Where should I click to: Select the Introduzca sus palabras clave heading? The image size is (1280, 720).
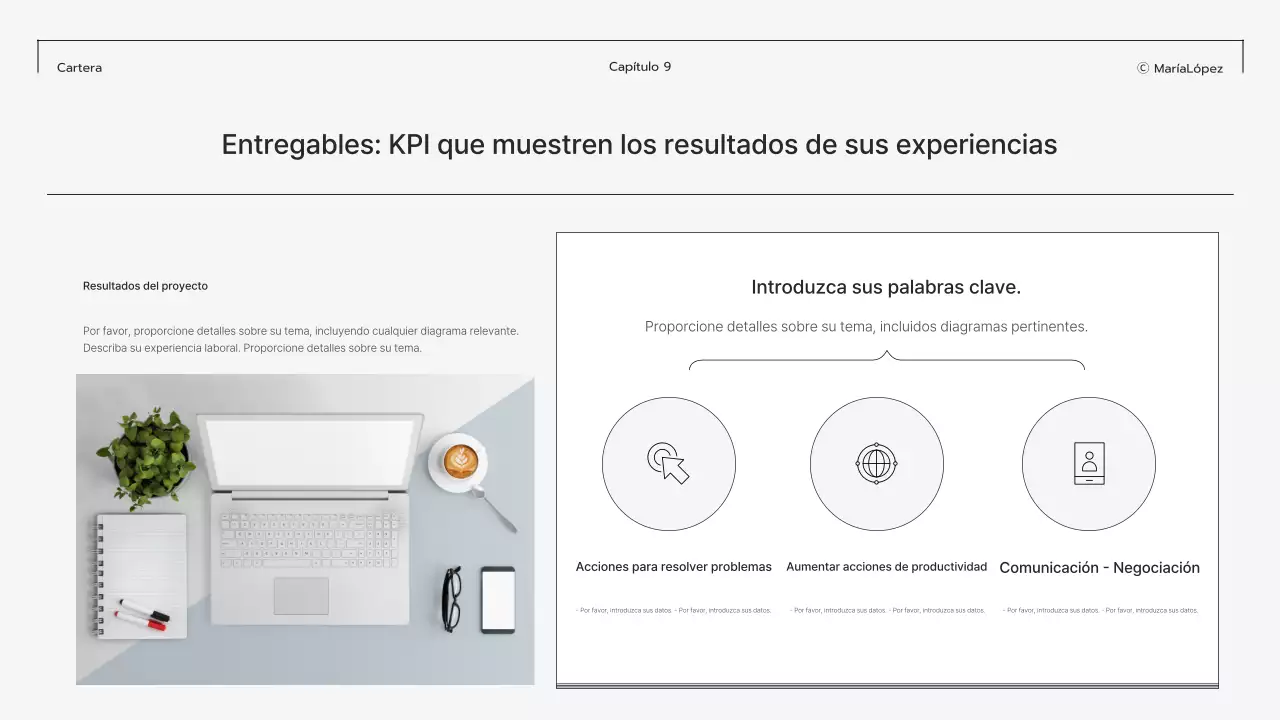coord(886,287)
